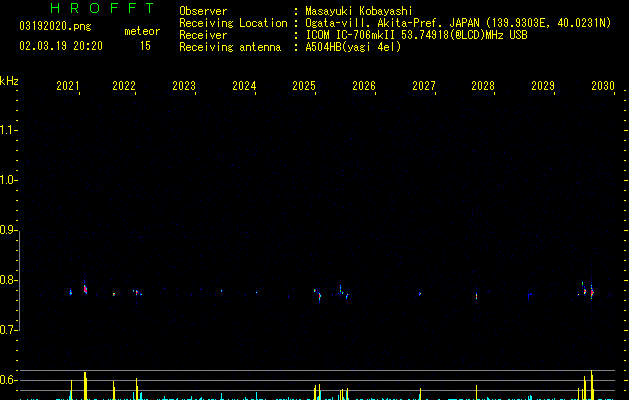Click the HROFFT title text
This screenshot has height=400, width=629.
[102, 8]
